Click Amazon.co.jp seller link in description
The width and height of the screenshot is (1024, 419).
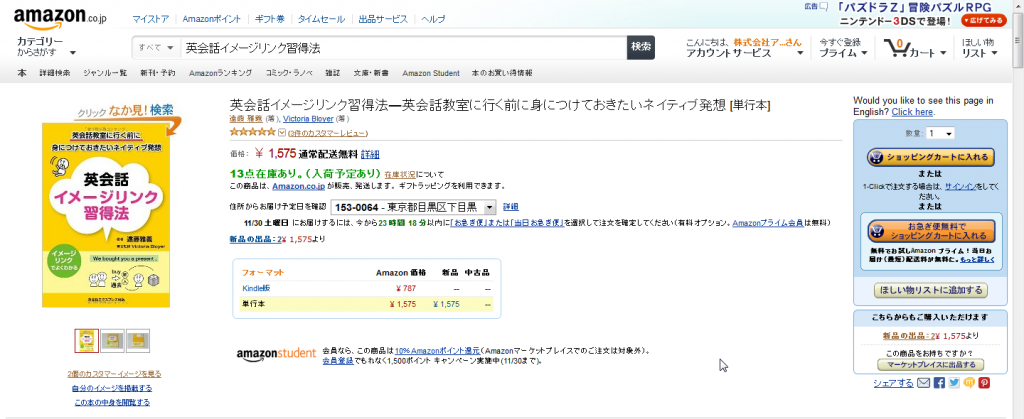click(x=298, y=185)
